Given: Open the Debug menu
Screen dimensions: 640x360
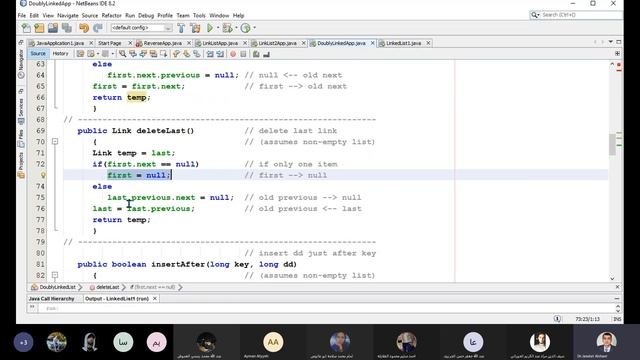Looking at the screenshot, I should point(146,16).
